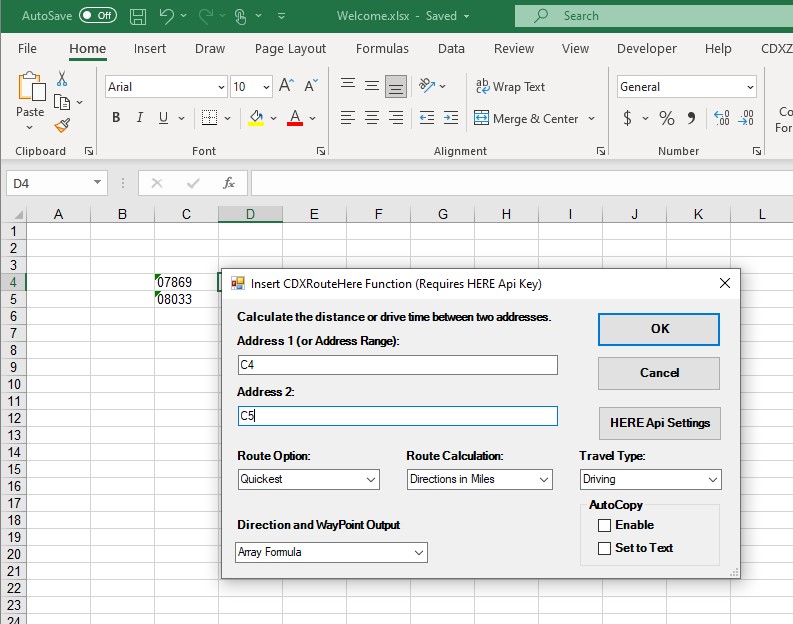
Task: Open the Travel Type Driving dropdown
Action: [713, 479]
